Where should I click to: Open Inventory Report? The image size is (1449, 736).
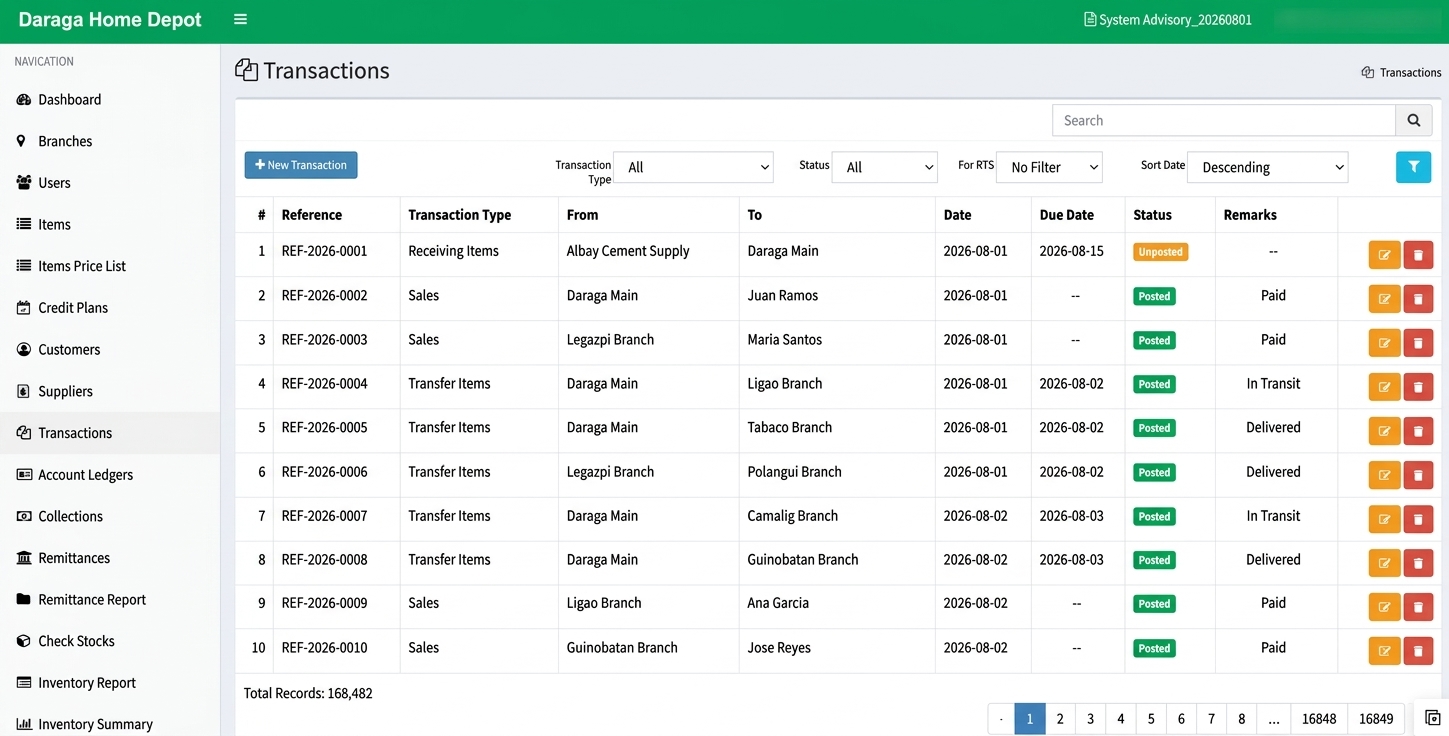click(x=110, y=683)
